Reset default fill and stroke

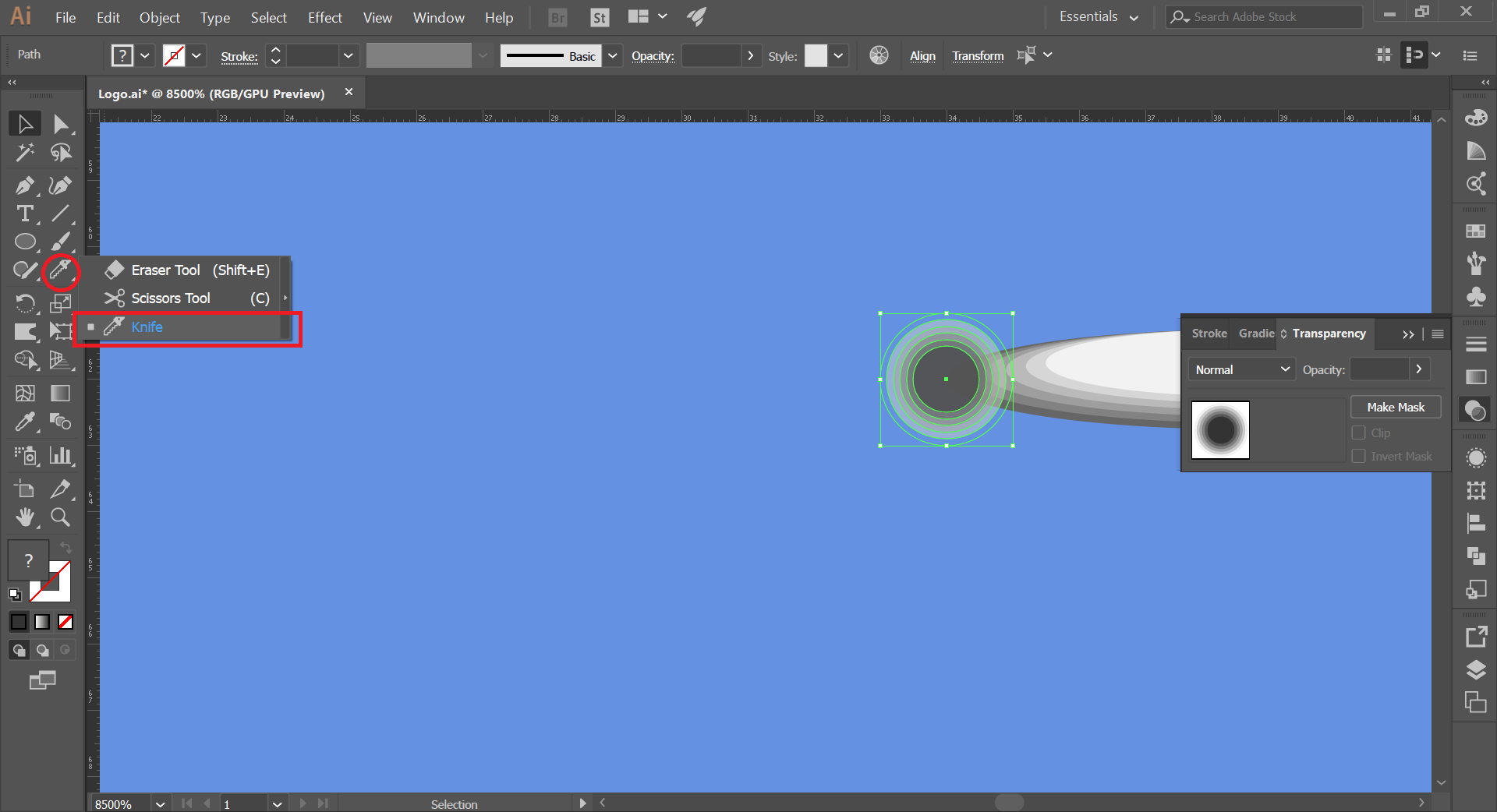pos(15,595)
